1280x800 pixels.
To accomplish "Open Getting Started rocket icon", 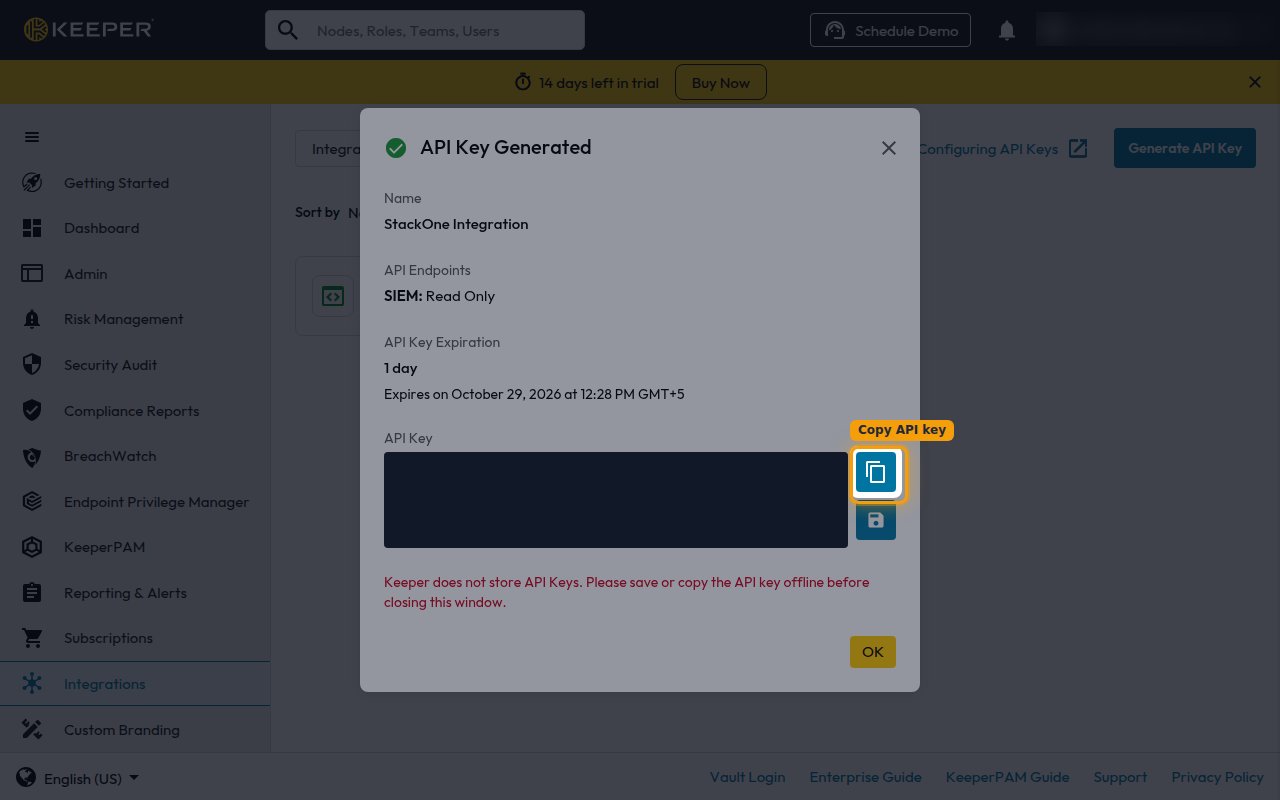I will click(32, 183).
